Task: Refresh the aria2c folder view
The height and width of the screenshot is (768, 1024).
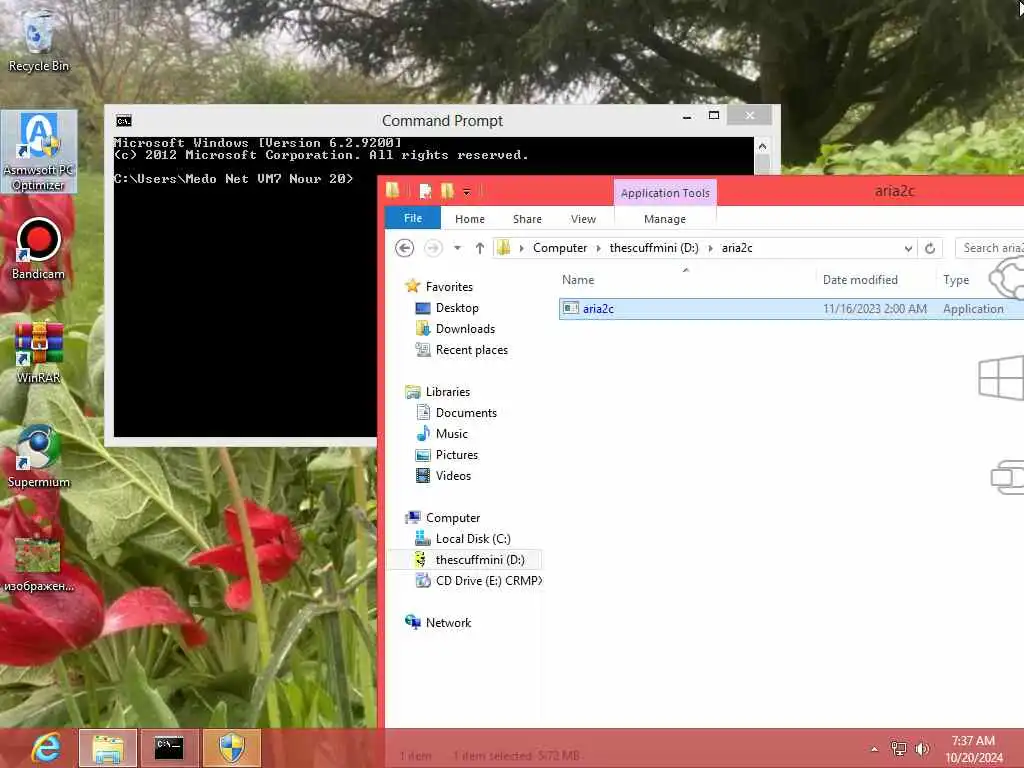Action: pyautogui.click(x=930, y=248)
